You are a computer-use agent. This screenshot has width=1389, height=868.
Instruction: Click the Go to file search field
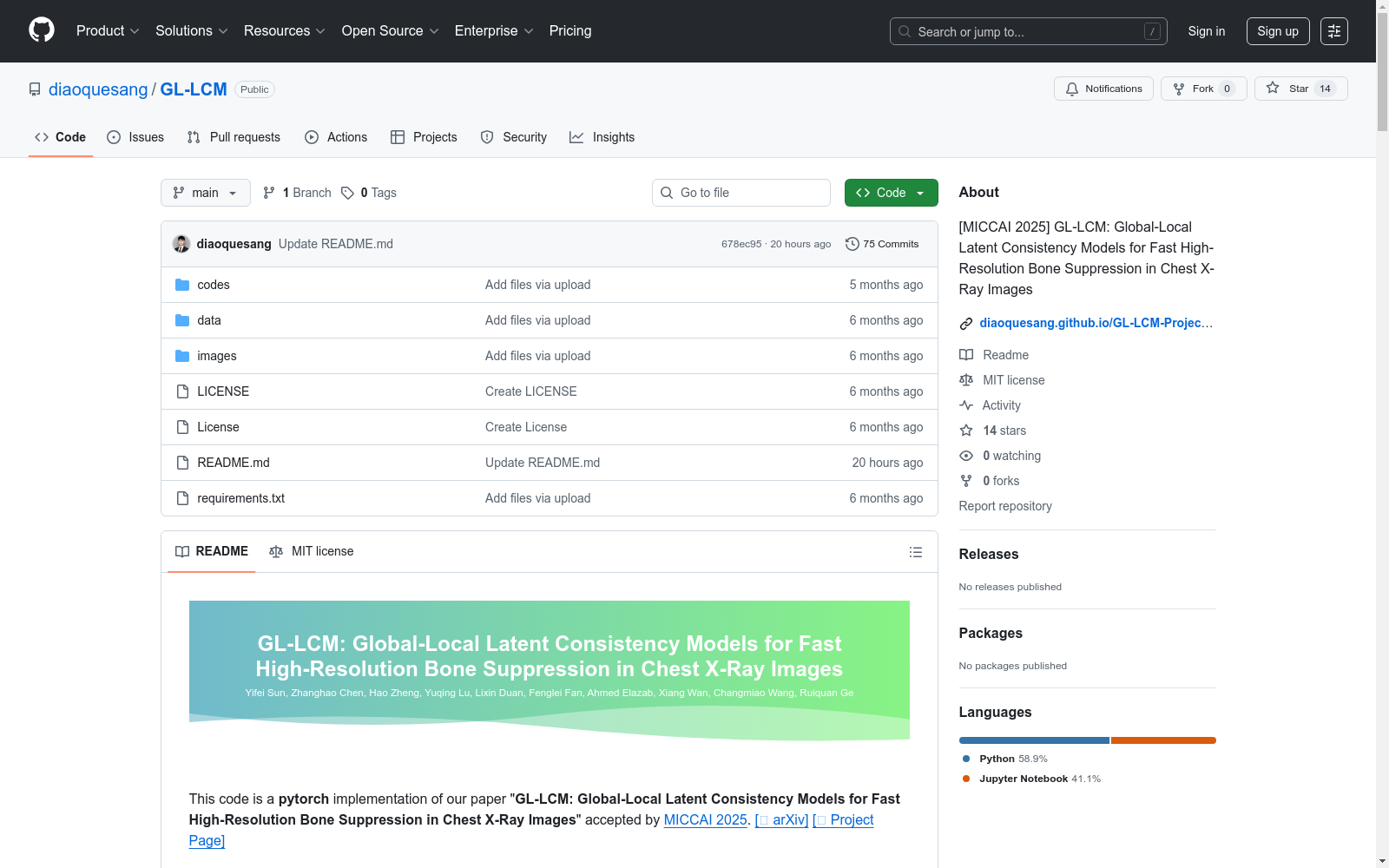tap(741, 193)
